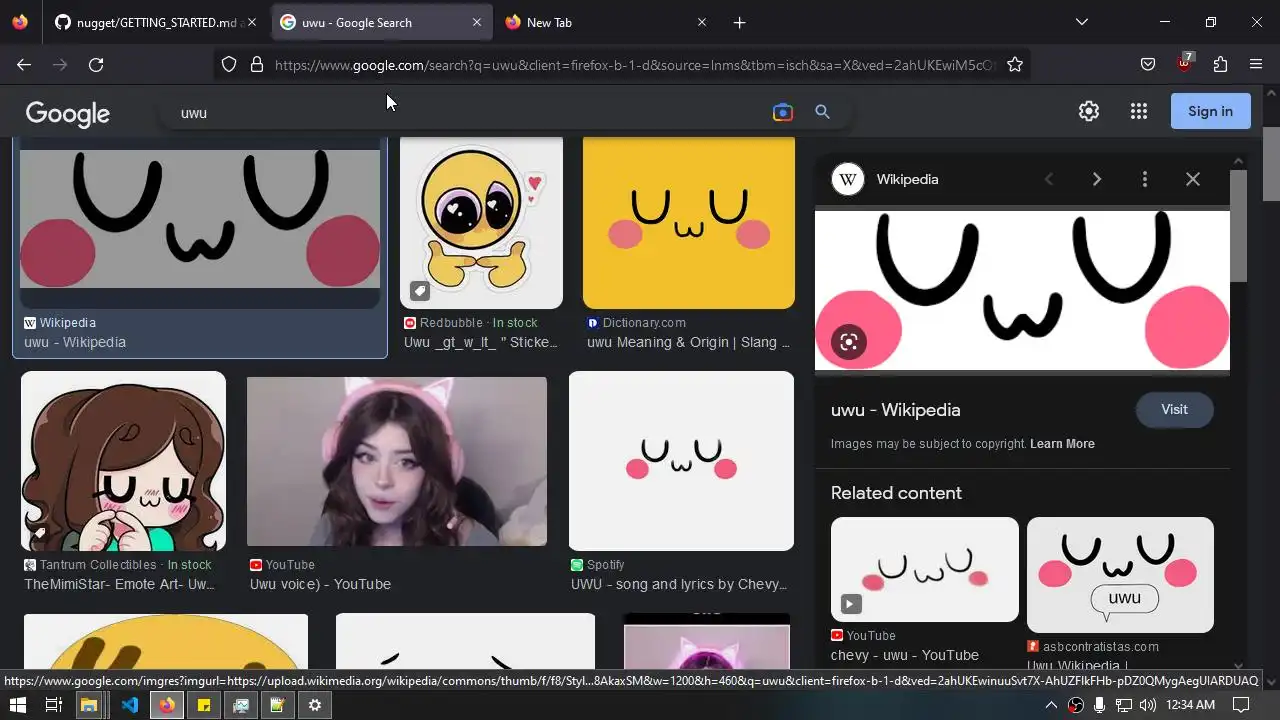
Task: Select the uwu - Google Search tab
Action: click(x=381, y=22)
